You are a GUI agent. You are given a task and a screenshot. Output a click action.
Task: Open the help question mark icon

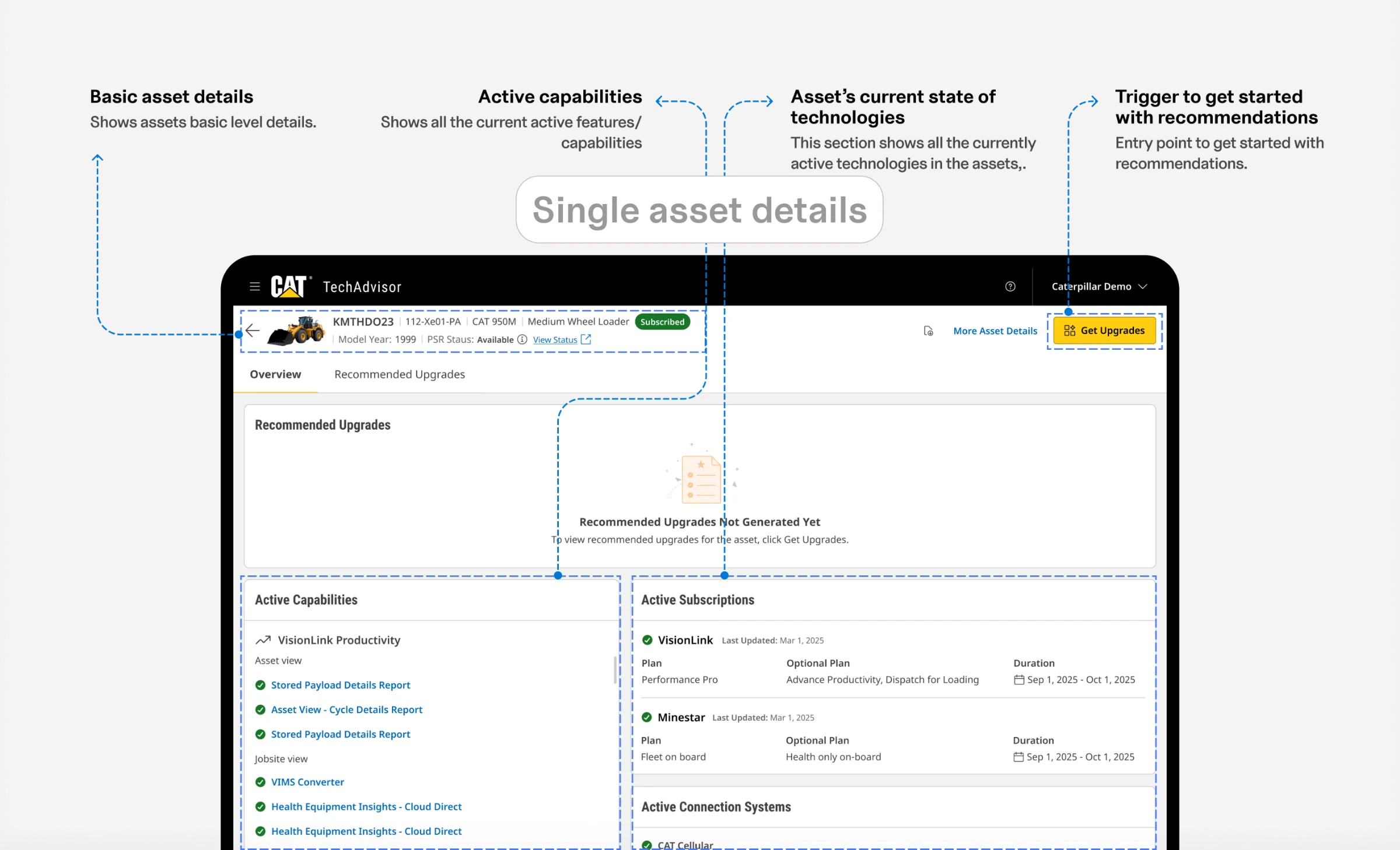tap(1010, 286)
